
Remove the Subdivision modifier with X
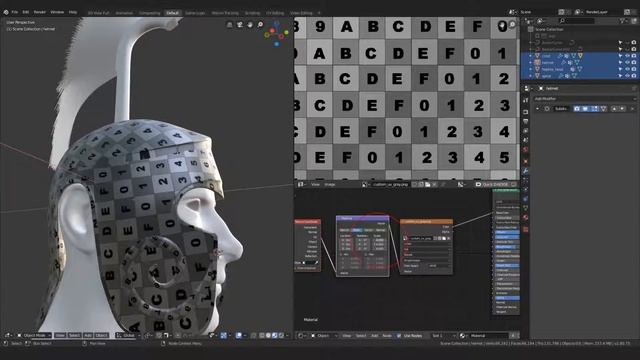(x=632, y=109)
